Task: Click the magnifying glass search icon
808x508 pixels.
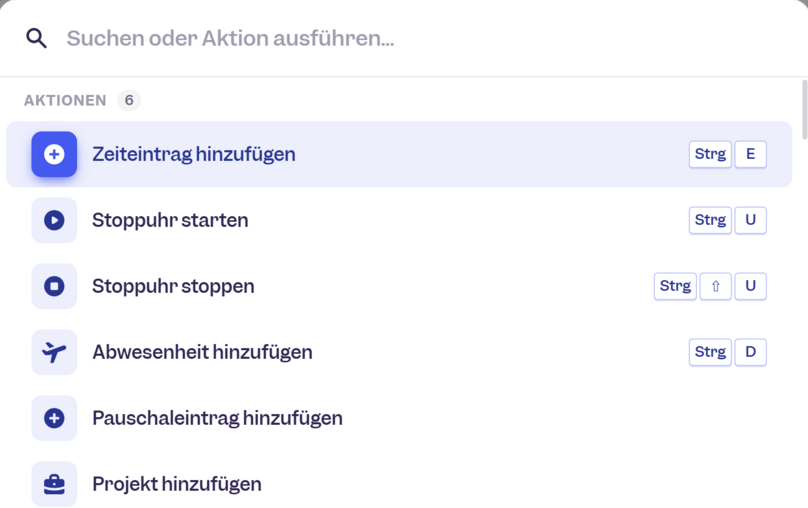Action: click(37, 38)
